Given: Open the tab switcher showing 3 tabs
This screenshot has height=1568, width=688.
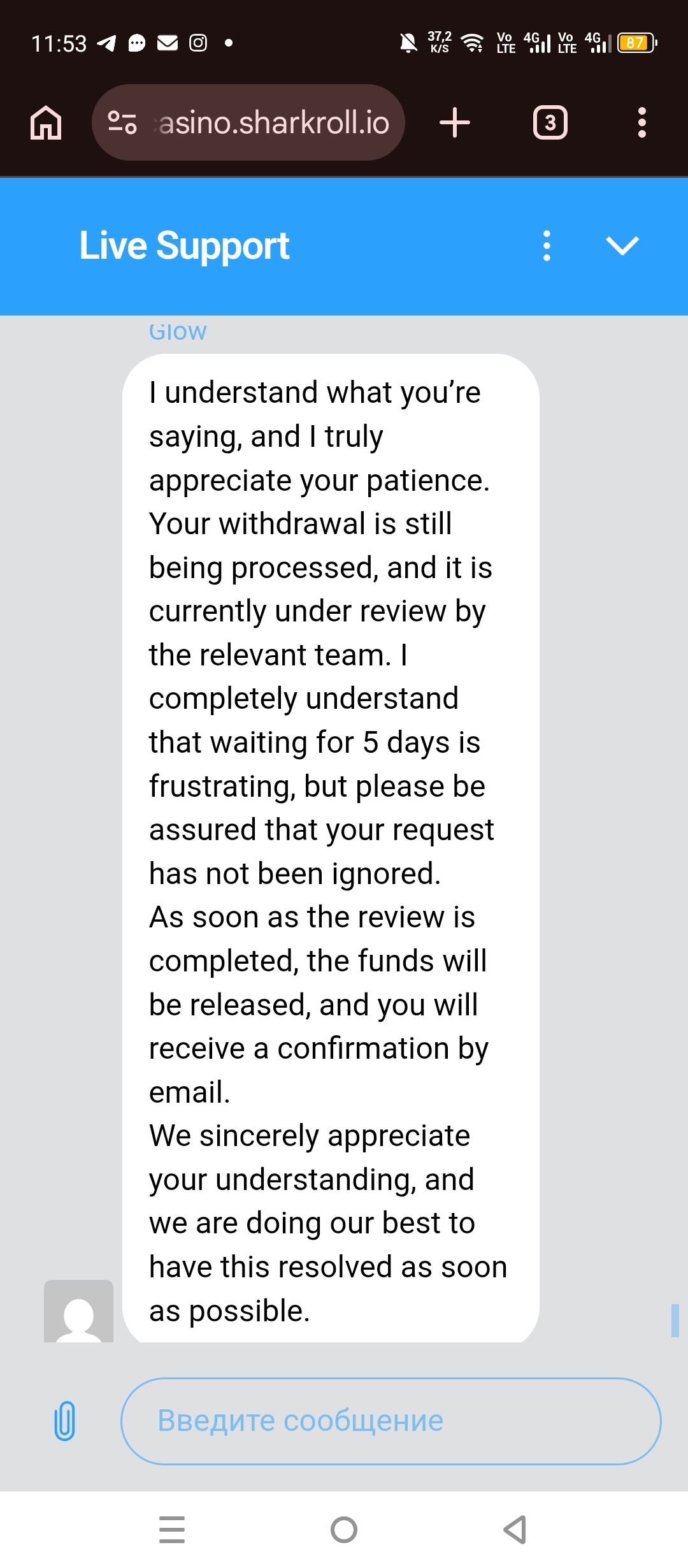Looking at the screenshot, I should coord(550,122).
